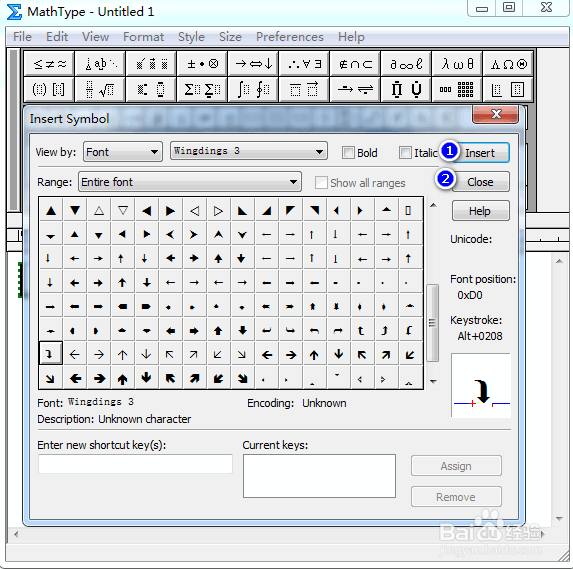Image resolution: width=573 pixels, height=570 pixels.
Task: Open the labeled arrow templates palette
Action: 356,90
